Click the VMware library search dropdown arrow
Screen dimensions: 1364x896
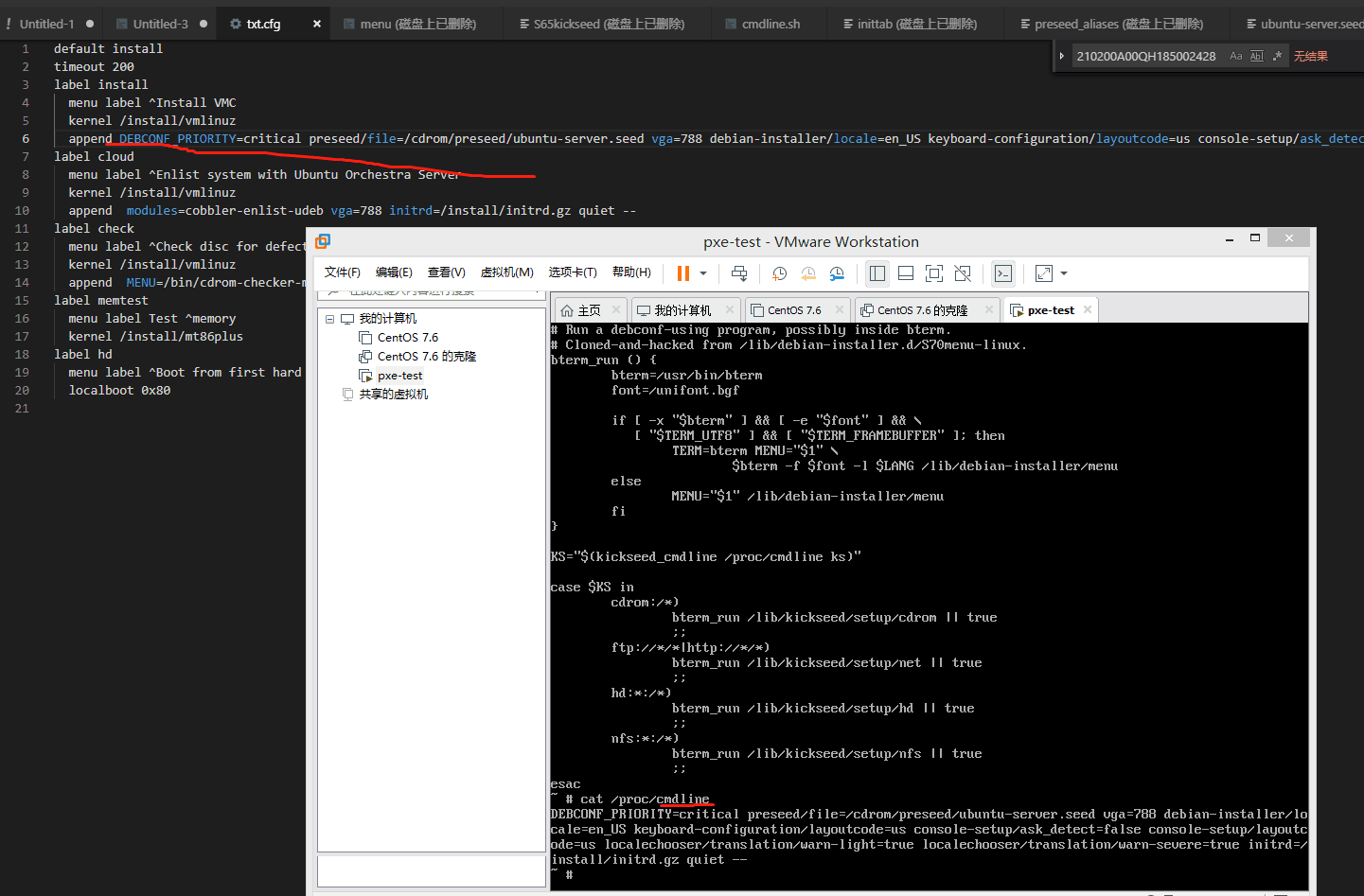(x=536, y=291)
